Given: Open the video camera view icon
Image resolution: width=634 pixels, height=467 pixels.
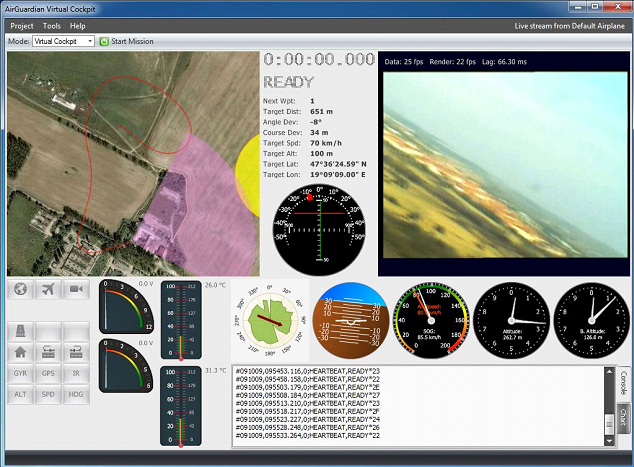Looking at the screenshot, I should tap(76, 289).
